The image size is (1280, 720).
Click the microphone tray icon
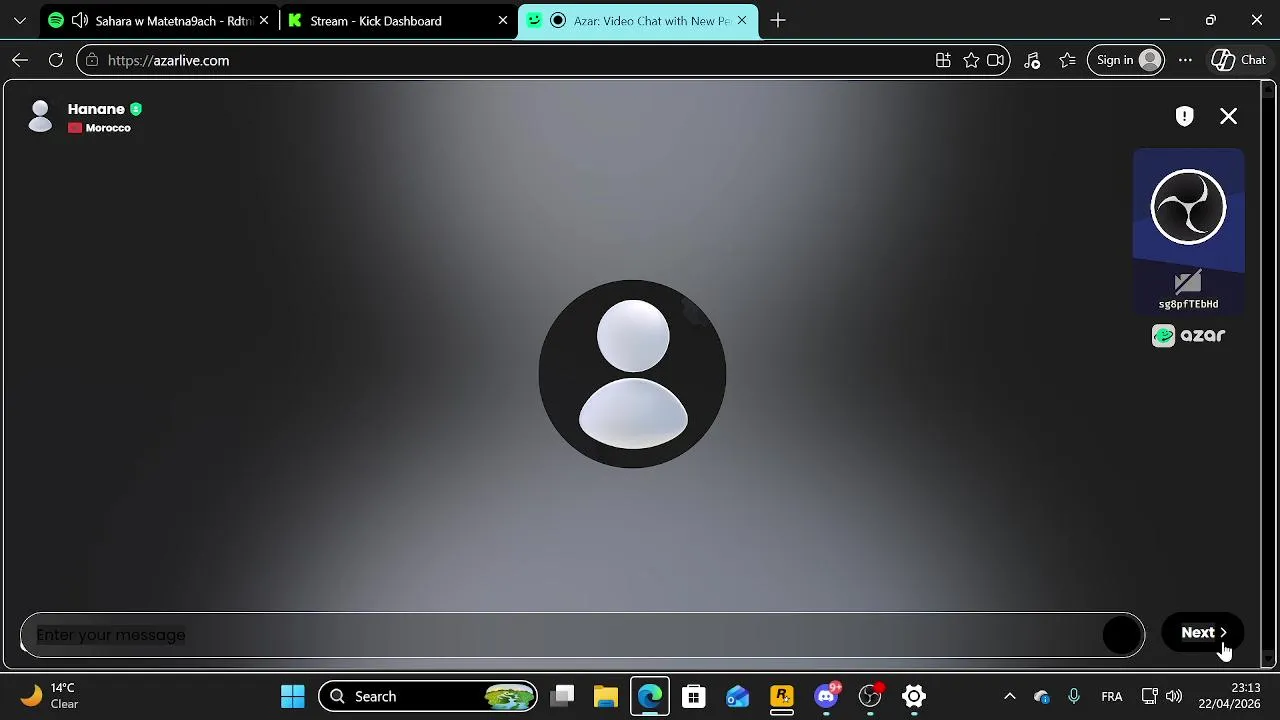click(x=1074, y=696)
